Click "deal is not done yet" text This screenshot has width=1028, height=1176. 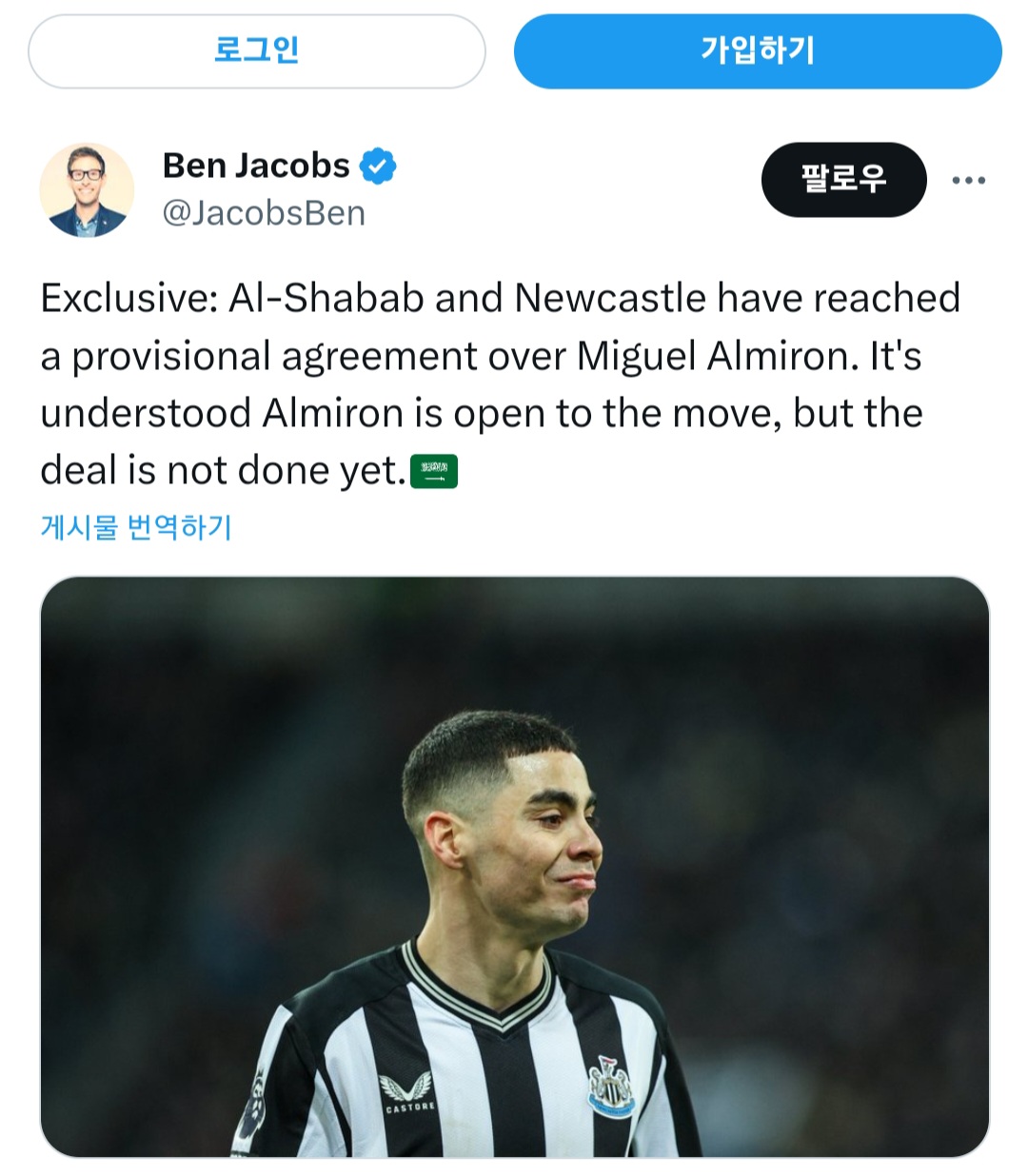[224, 471]
